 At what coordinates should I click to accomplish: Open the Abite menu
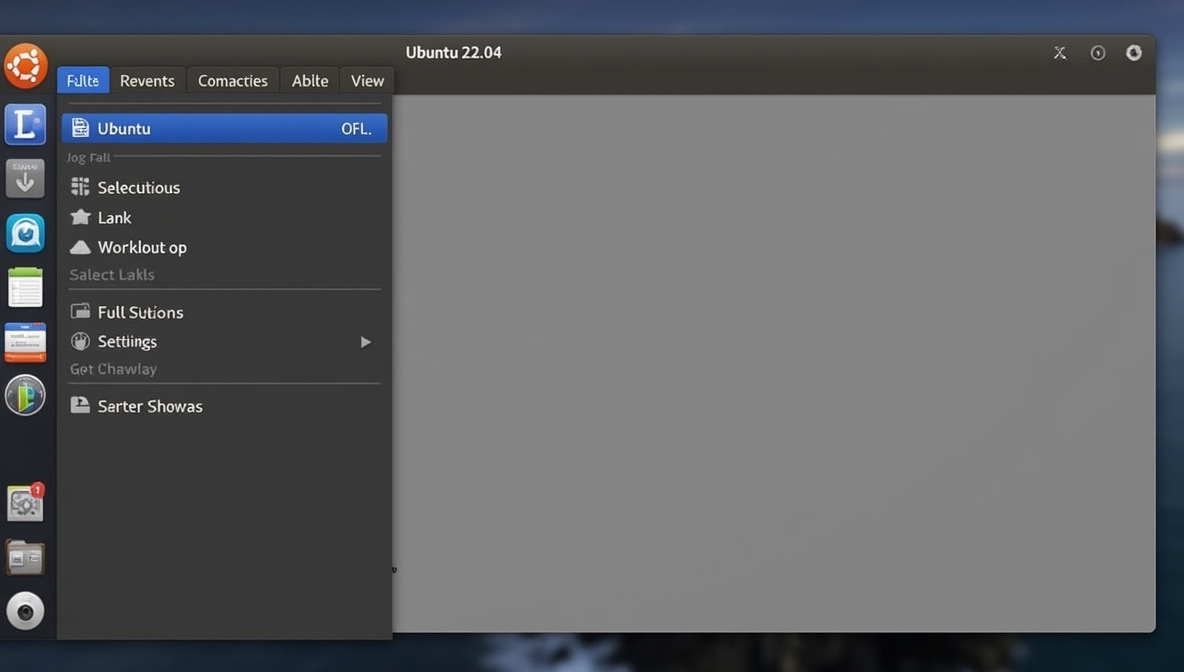click(x=310, y=80)
